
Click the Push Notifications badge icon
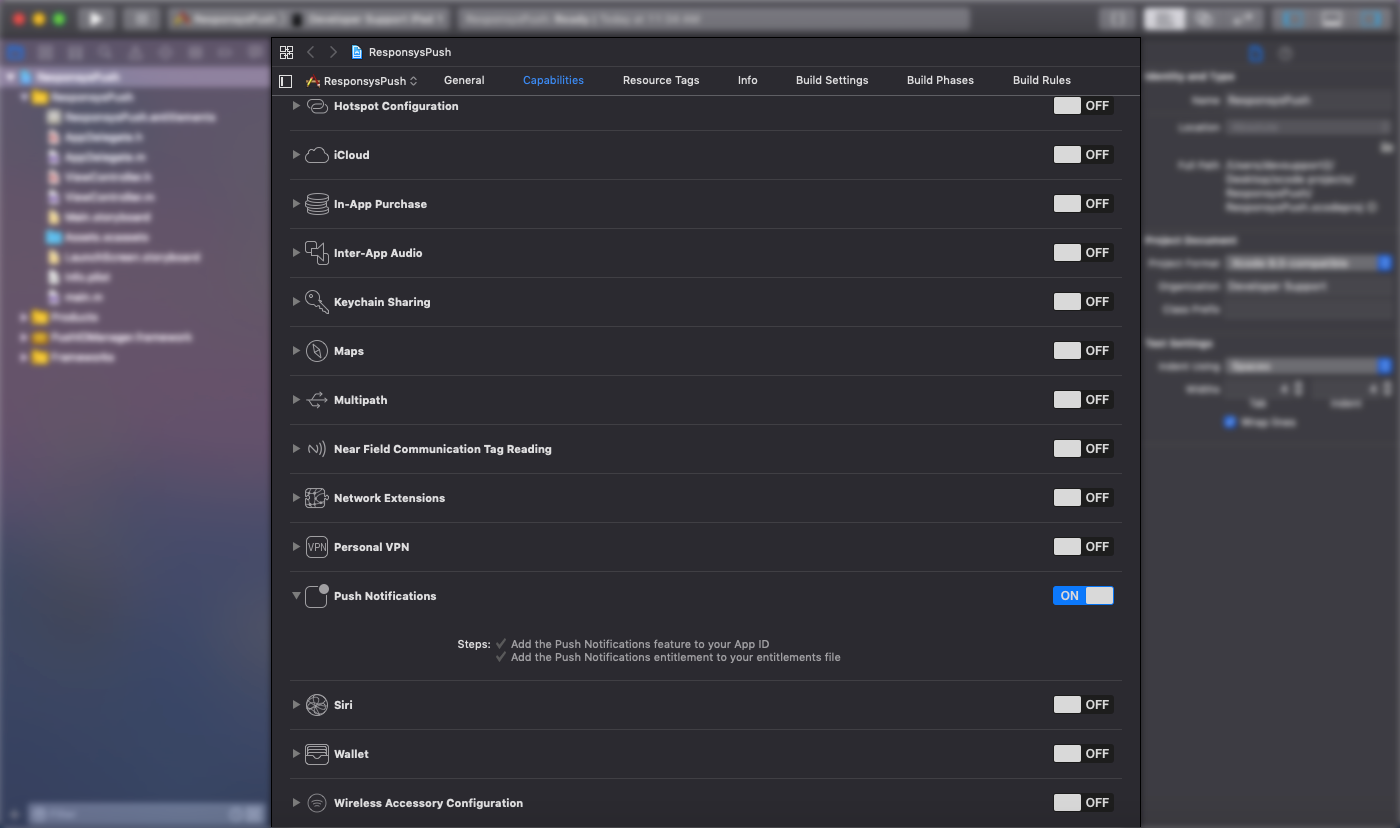(x=317, y=596)
